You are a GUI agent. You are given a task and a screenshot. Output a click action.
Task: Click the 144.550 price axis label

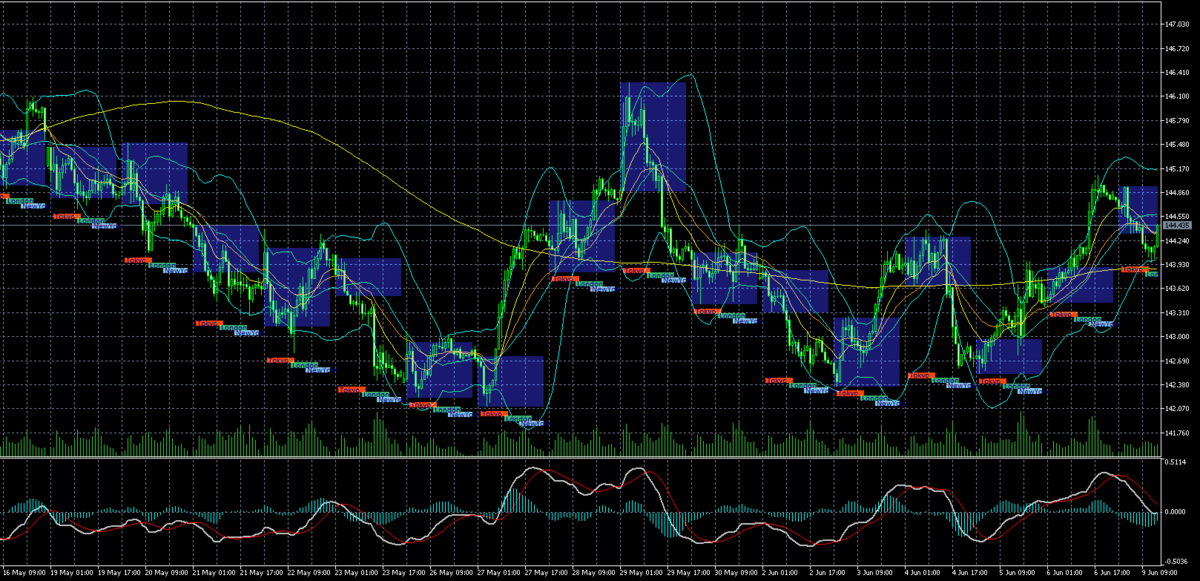click(x=1177, y=217)
